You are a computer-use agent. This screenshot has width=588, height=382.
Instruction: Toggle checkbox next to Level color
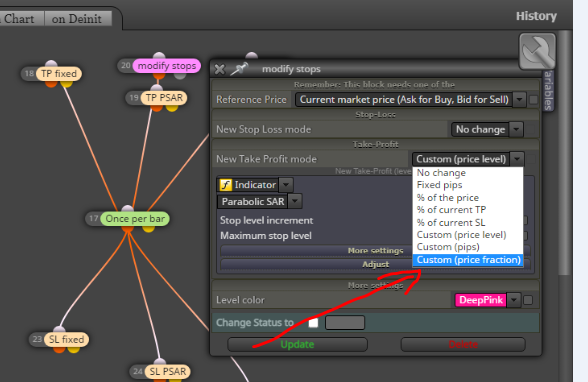[528, 300]
